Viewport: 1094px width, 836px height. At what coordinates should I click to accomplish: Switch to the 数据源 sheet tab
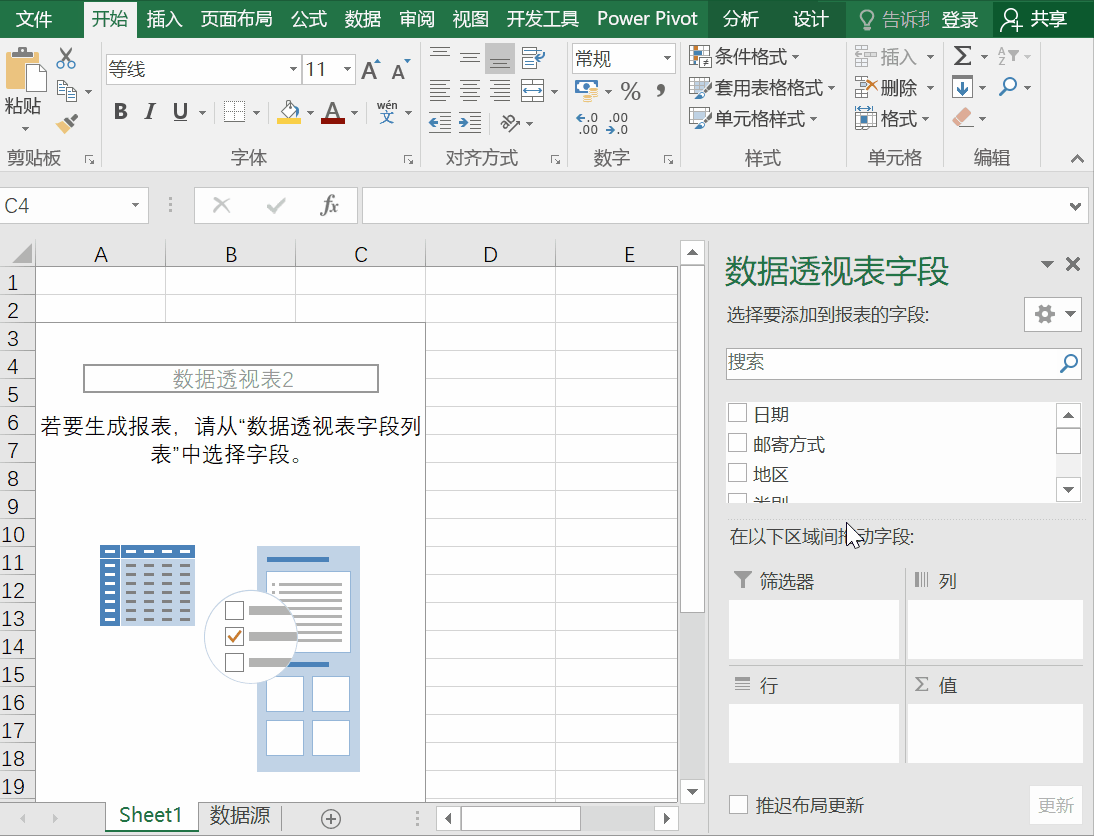coord(240,815)
